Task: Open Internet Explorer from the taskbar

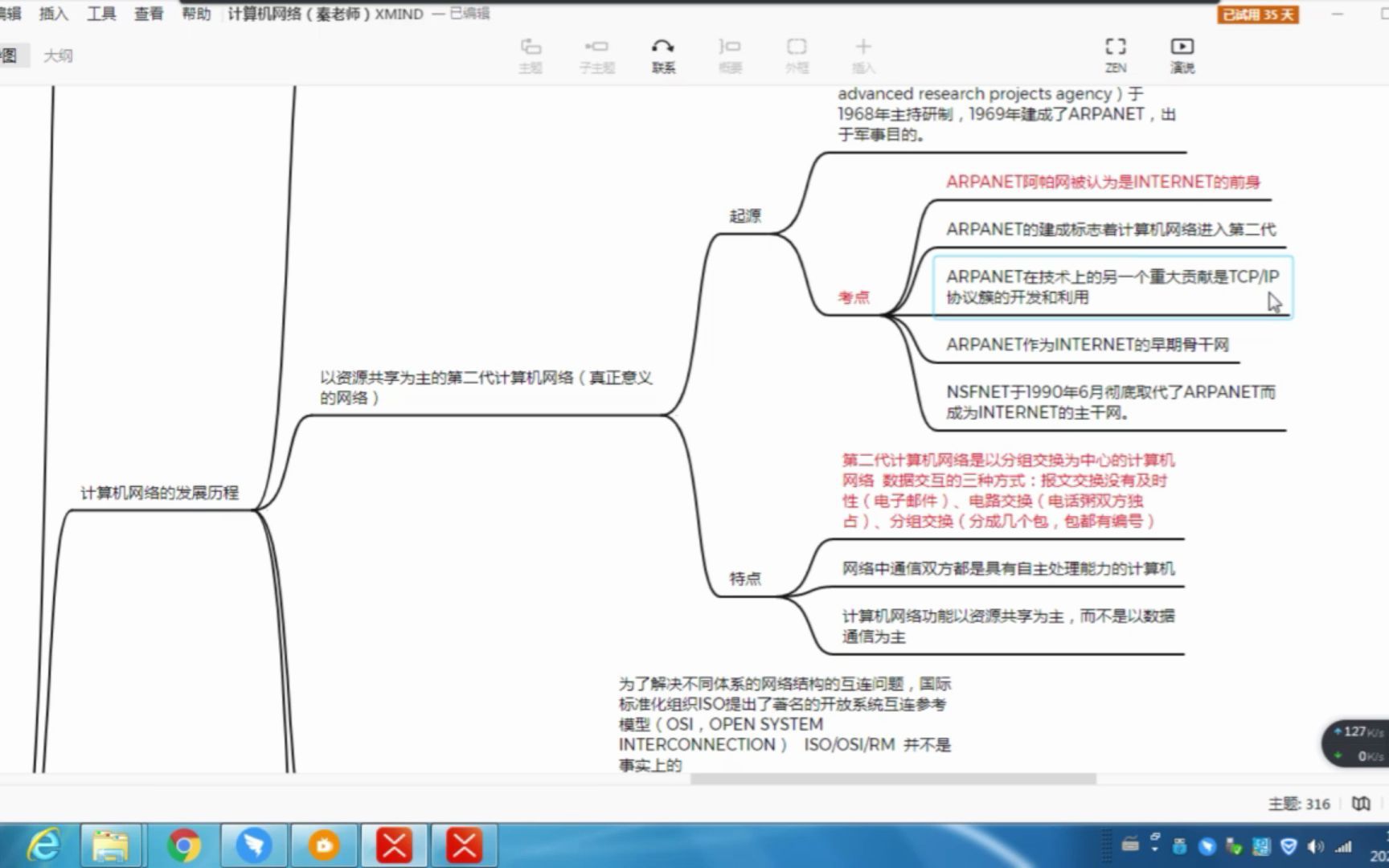Action: tap(43, 845)
